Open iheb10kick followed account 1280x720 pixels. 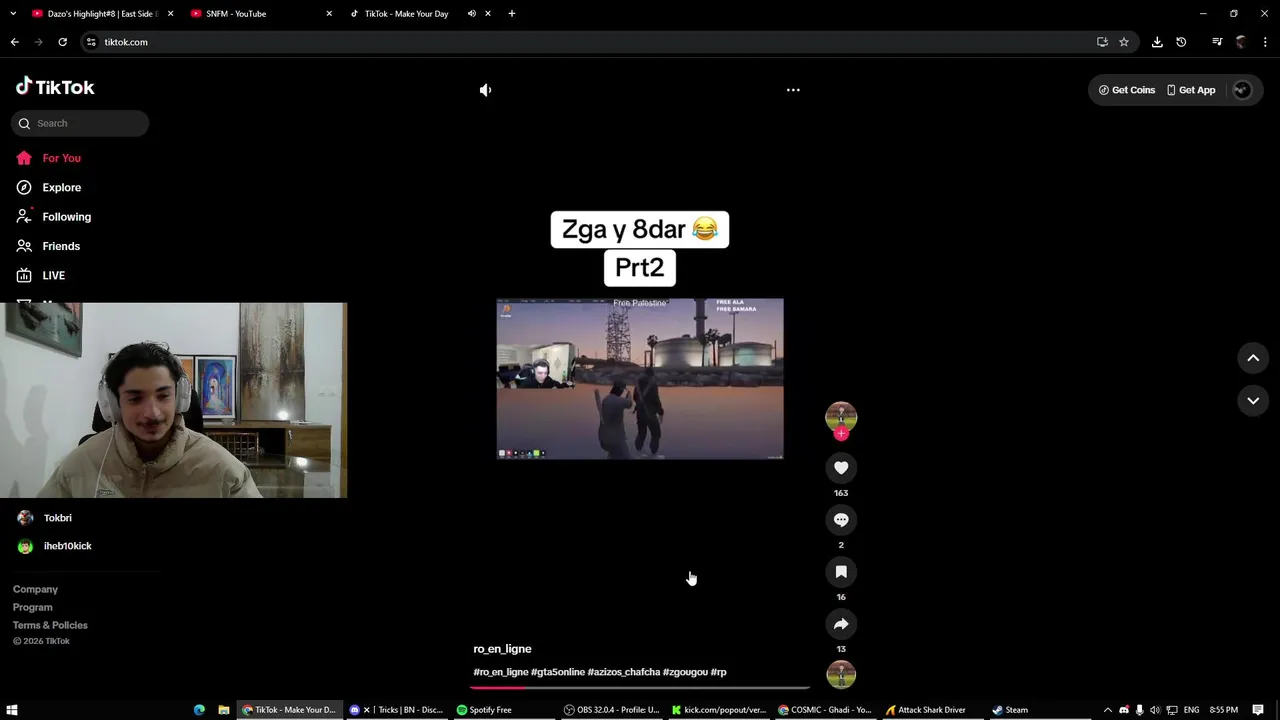pyautogui.click(x=55, y=546)
